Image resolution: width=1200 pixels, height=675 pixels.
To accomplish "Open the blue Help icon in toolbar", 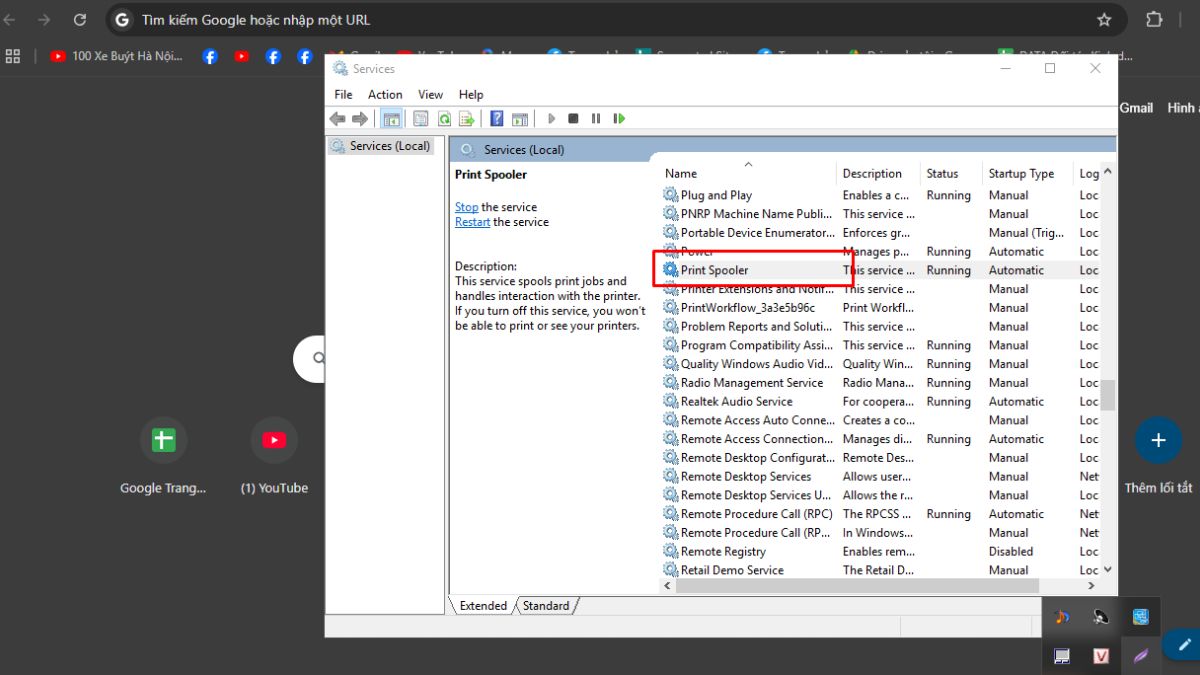I will [x=497, y=119].
